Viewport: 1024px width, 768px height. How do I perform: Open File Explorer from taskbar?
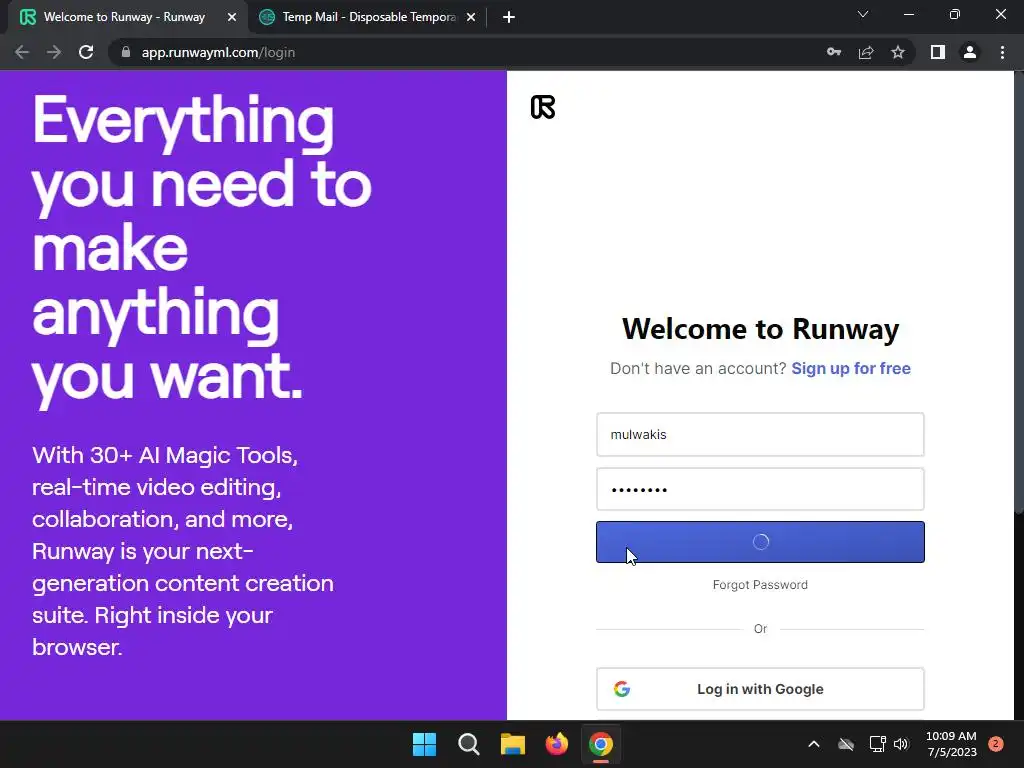pyautogui.click(x=513, y=744)
